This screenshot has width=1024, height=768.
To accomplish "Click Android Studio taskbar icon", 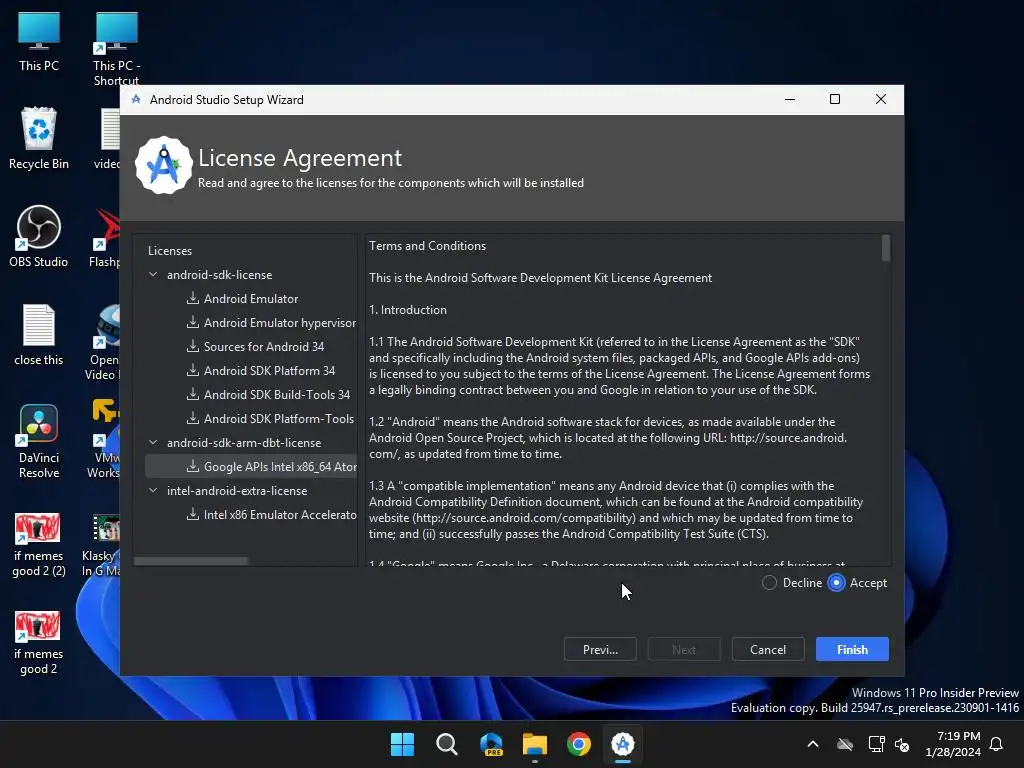I will 622,744.
